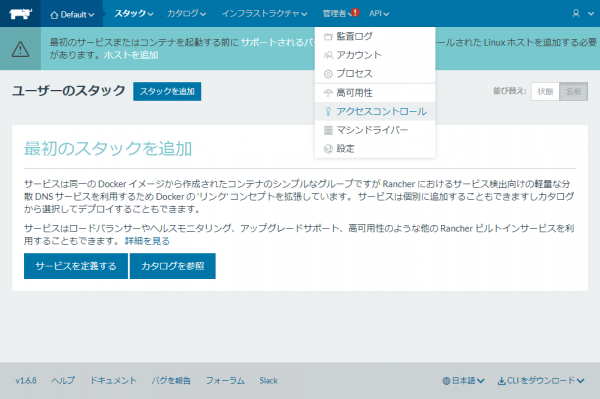600x399 pixels.
Task: Click the v1.6.8 version link
Action: 26,381
